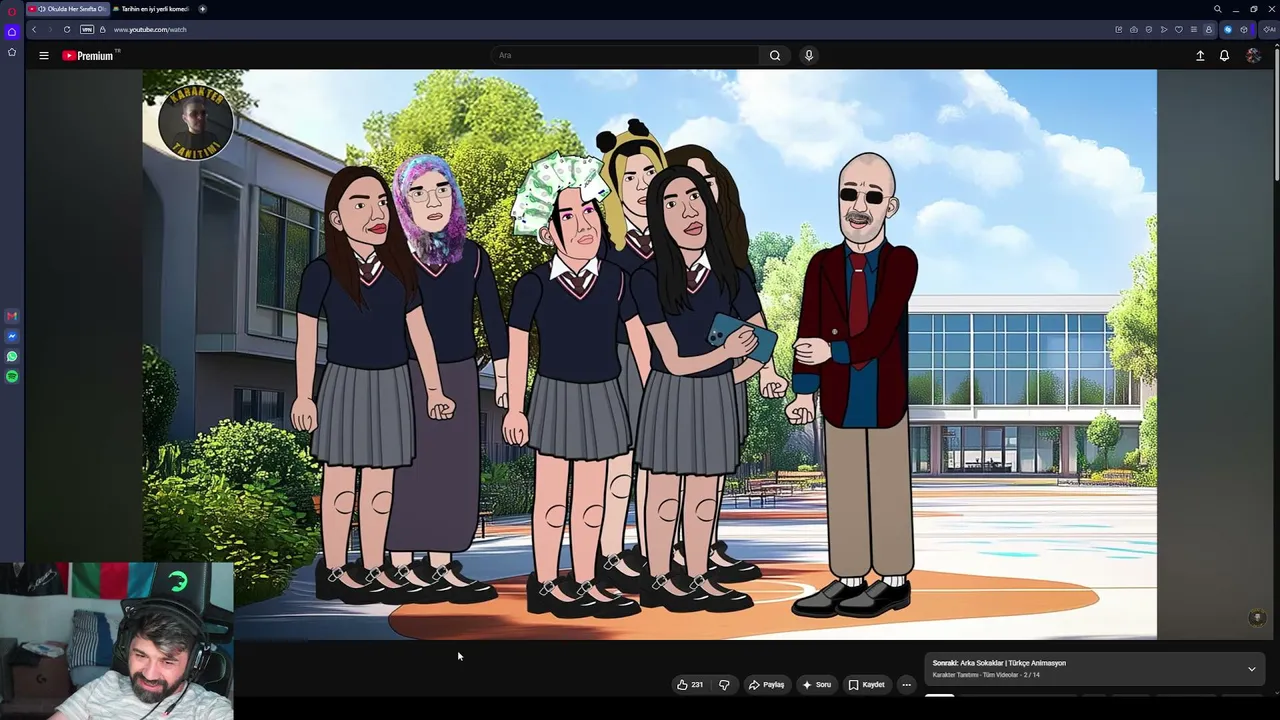This screenshot has width=1280, height=720.
Task: Open the address bar edit/share icon
Action: pyautogui.click(x=1118, y=30)
